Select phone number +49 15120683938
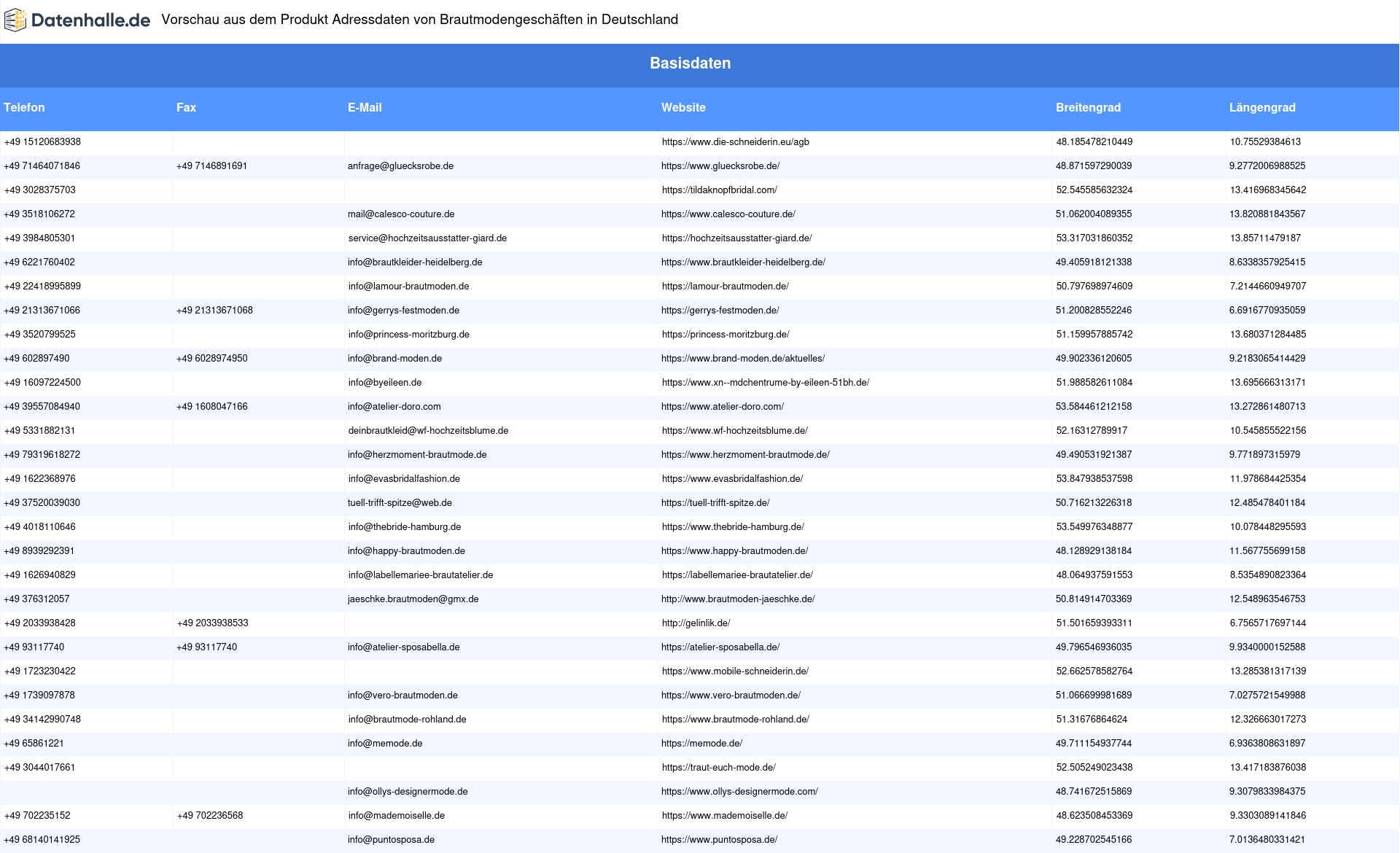 [x=42, y=142]
